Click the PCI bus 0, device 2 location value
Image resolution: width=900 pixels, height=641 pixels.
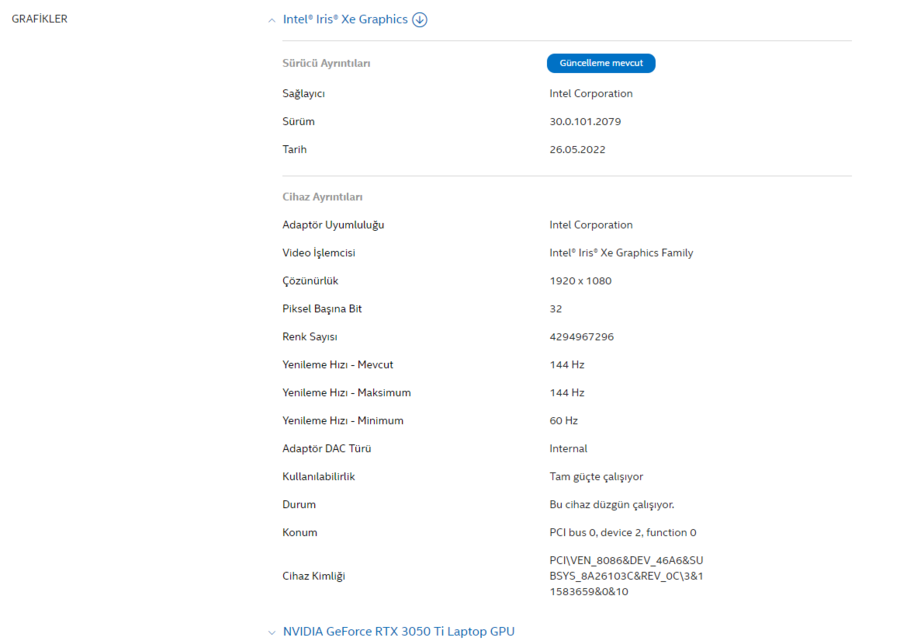623,533
